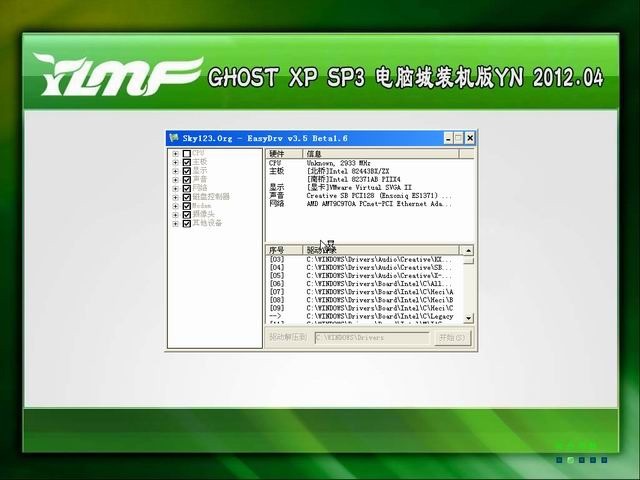Screen dimensions: 640x480
Task: Uncheck the Modem checkbox
Action: (187, 206)
